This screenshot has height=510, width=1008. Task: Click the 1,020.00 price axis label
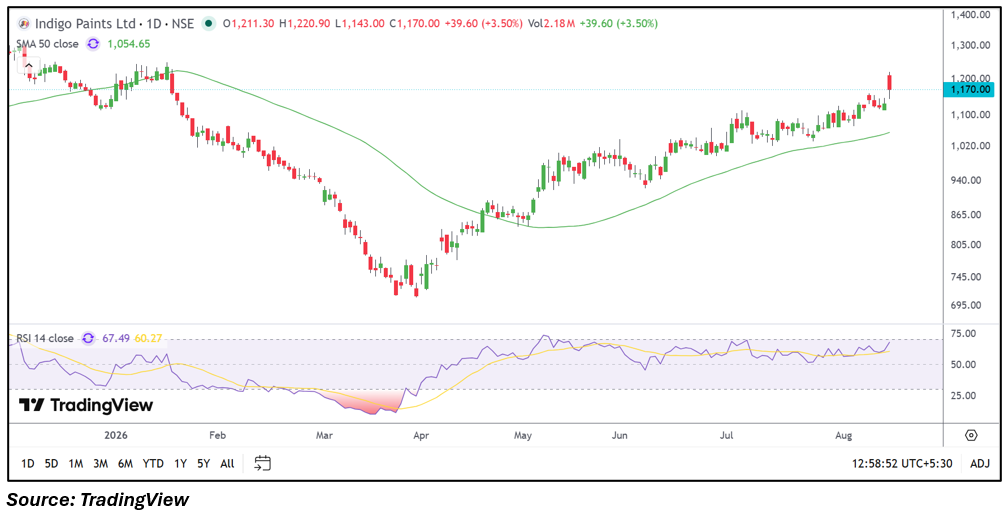coord(969,146)
